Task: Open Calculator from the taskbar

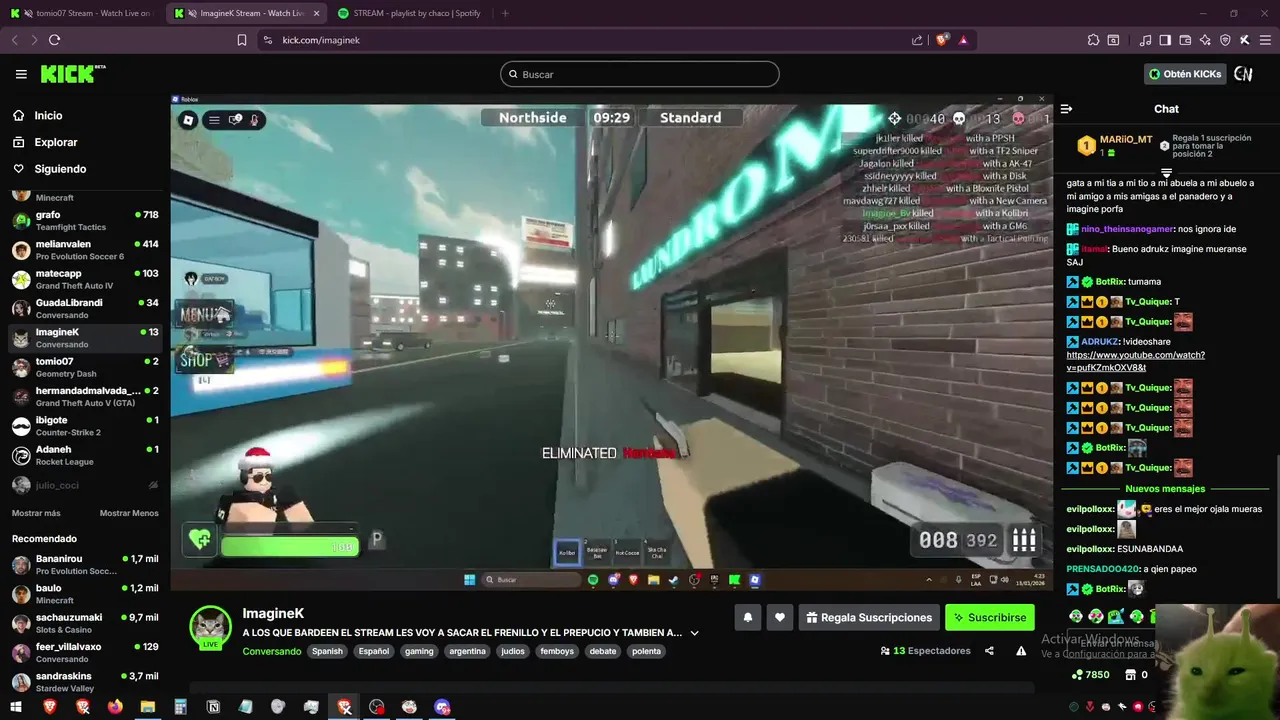Action: tap(180, 707)
